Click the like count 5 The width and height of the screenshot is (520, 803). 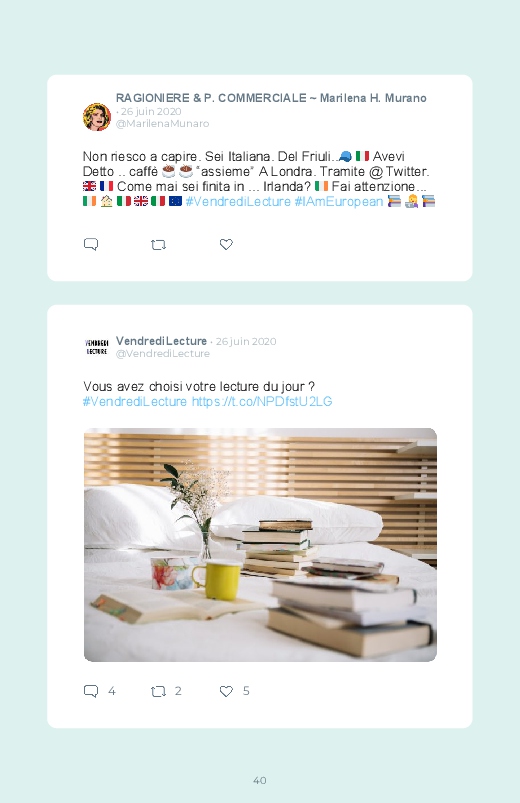pyautogui.click(x=246, y=691)
